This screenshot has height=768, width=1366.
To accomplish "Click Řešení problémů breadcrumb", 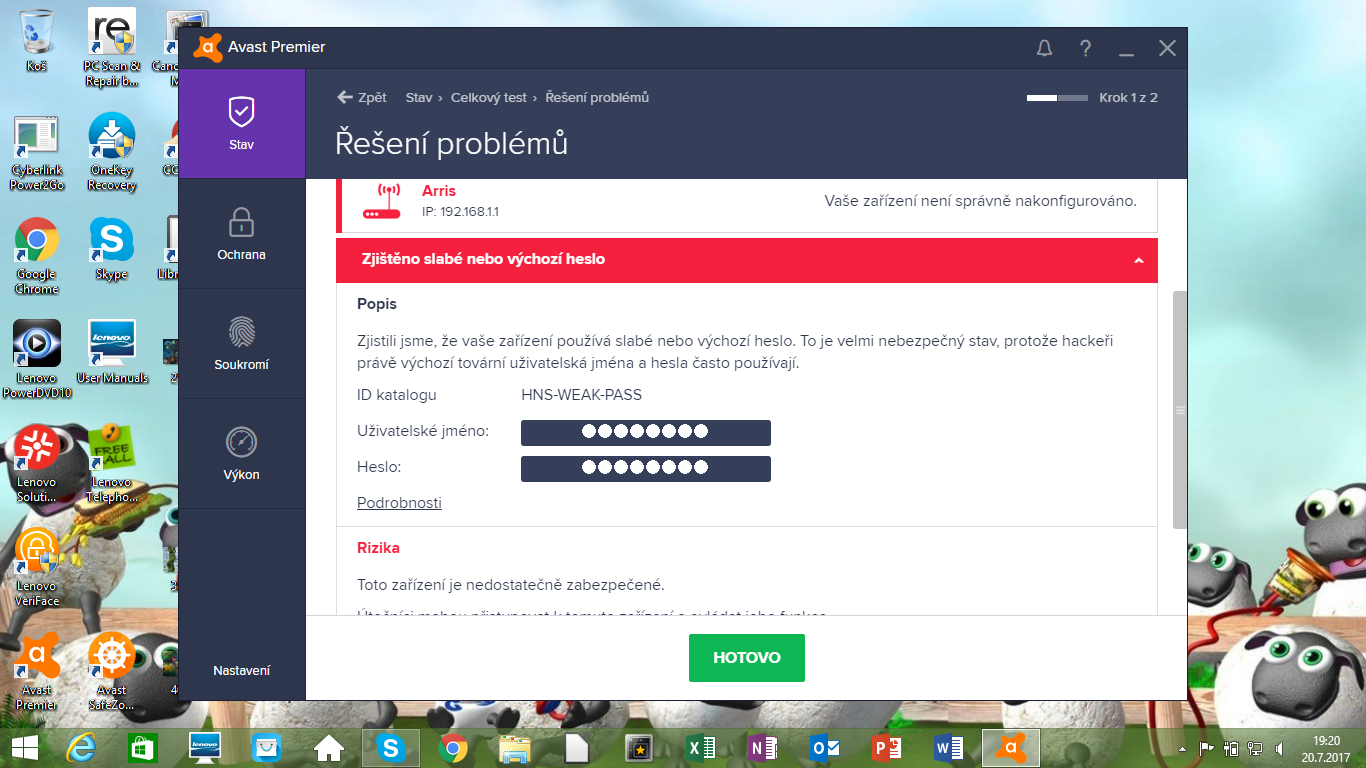I will point(597,97).
